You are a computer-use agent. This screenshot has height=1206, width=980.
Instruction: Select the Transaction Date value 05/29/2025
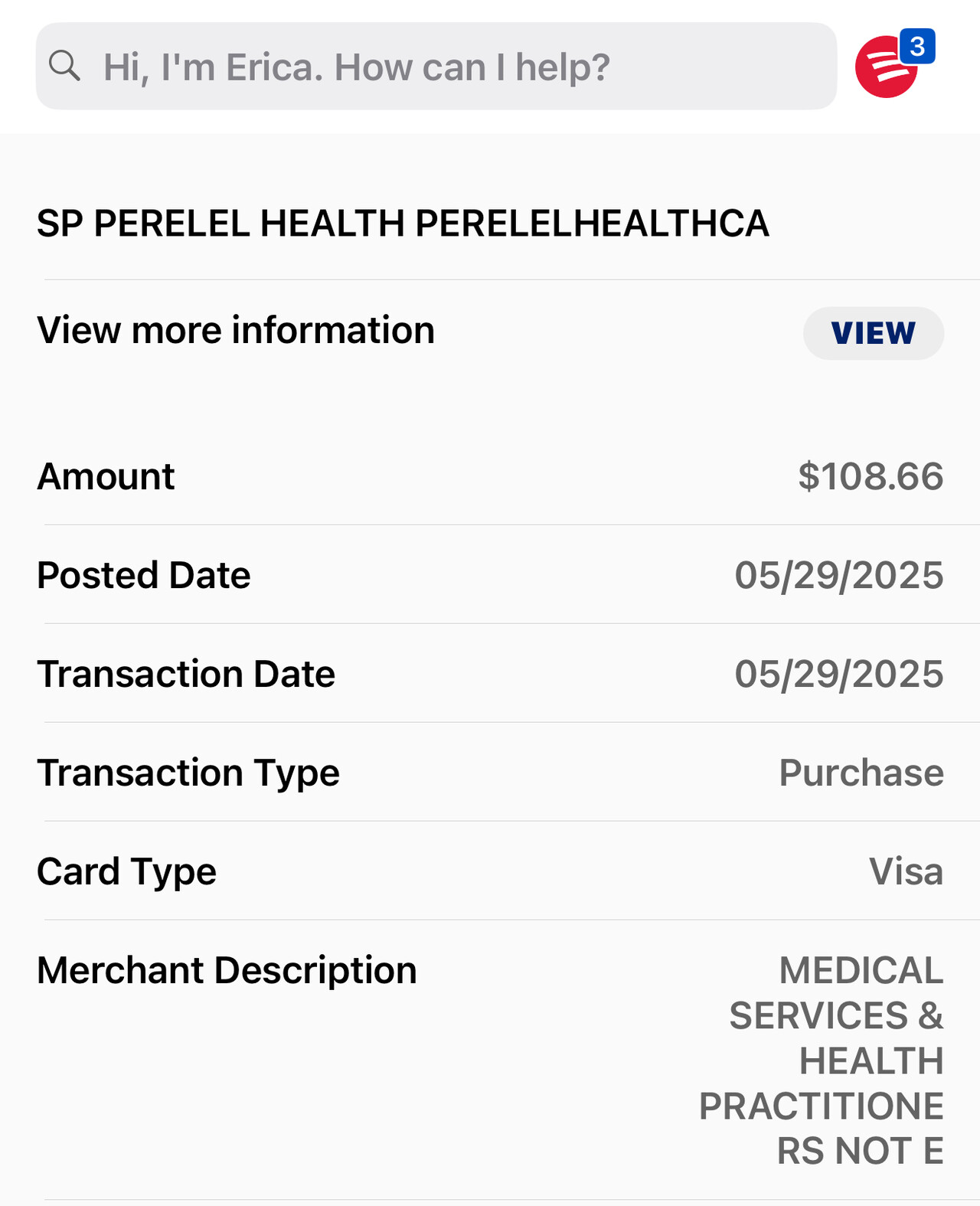point(839,674)
